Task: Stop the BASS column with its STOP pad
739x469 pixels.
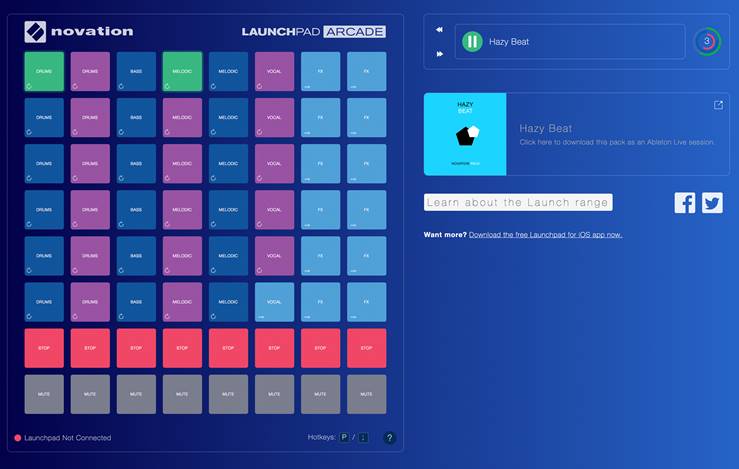Action: click(x=136, y=348)
